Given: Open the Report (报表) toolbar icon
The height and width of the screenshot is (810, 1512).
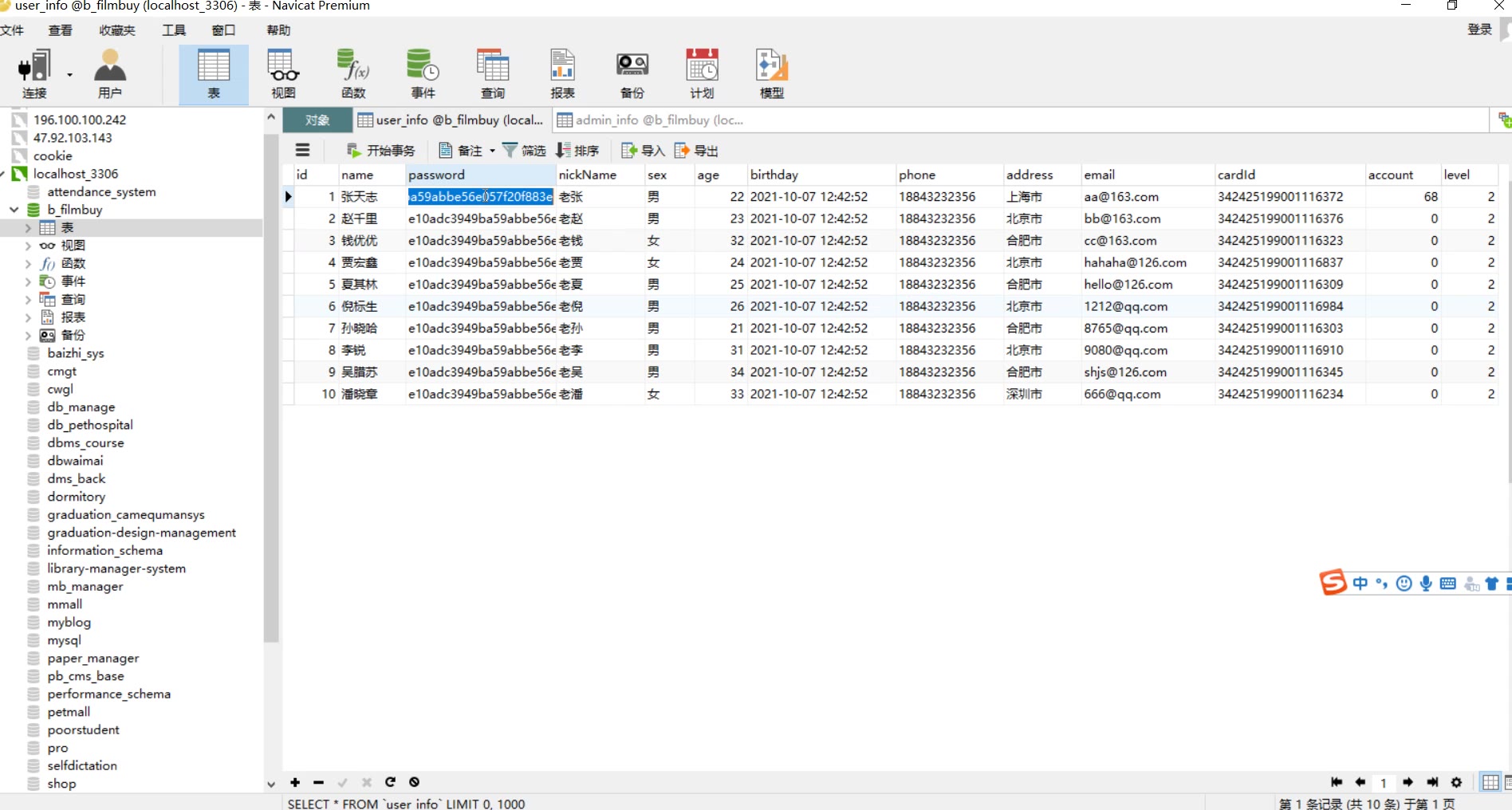Looking at the screenshot, I should point(562,73).
